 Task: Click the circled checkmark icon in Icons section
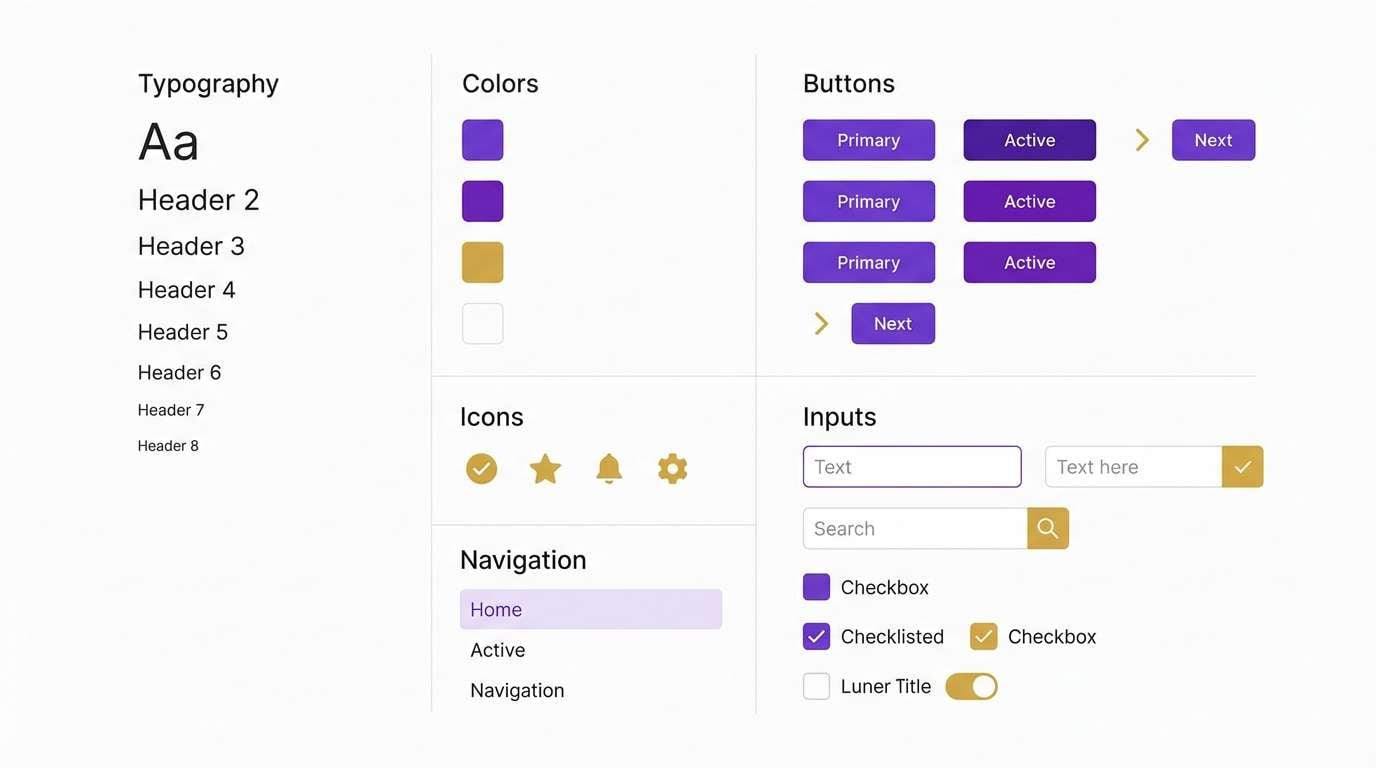(481, 467)
